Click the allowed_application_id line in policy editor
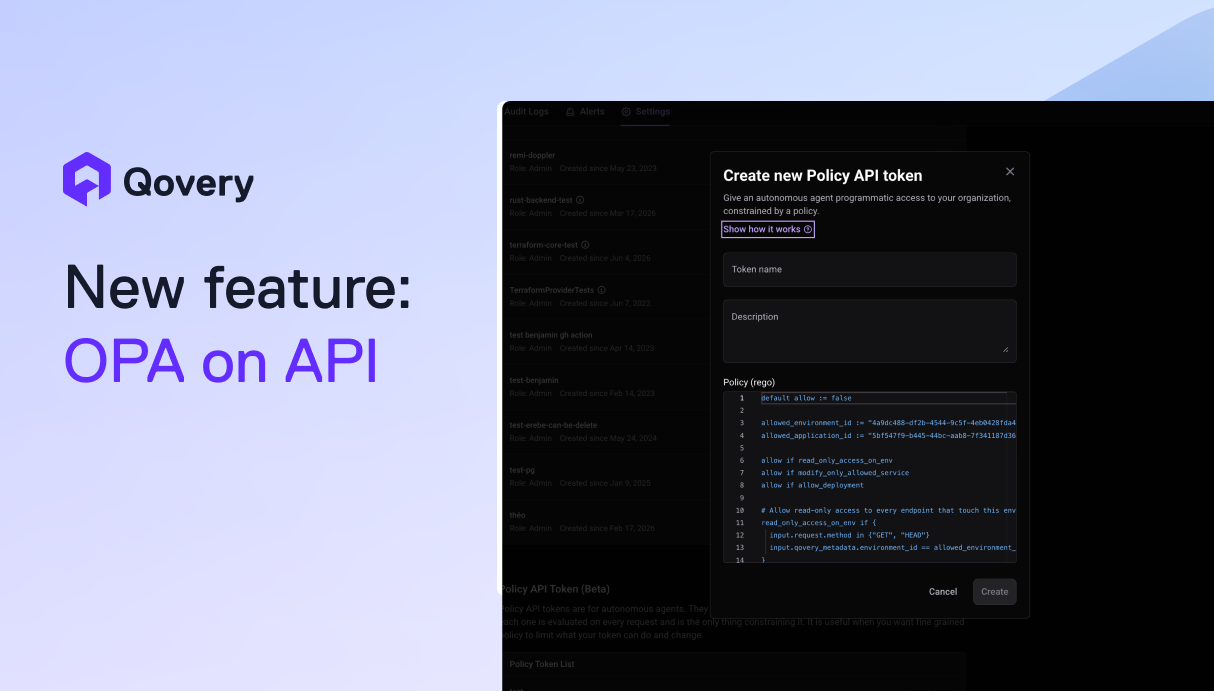1214x691 pixels. pos(888,436)
